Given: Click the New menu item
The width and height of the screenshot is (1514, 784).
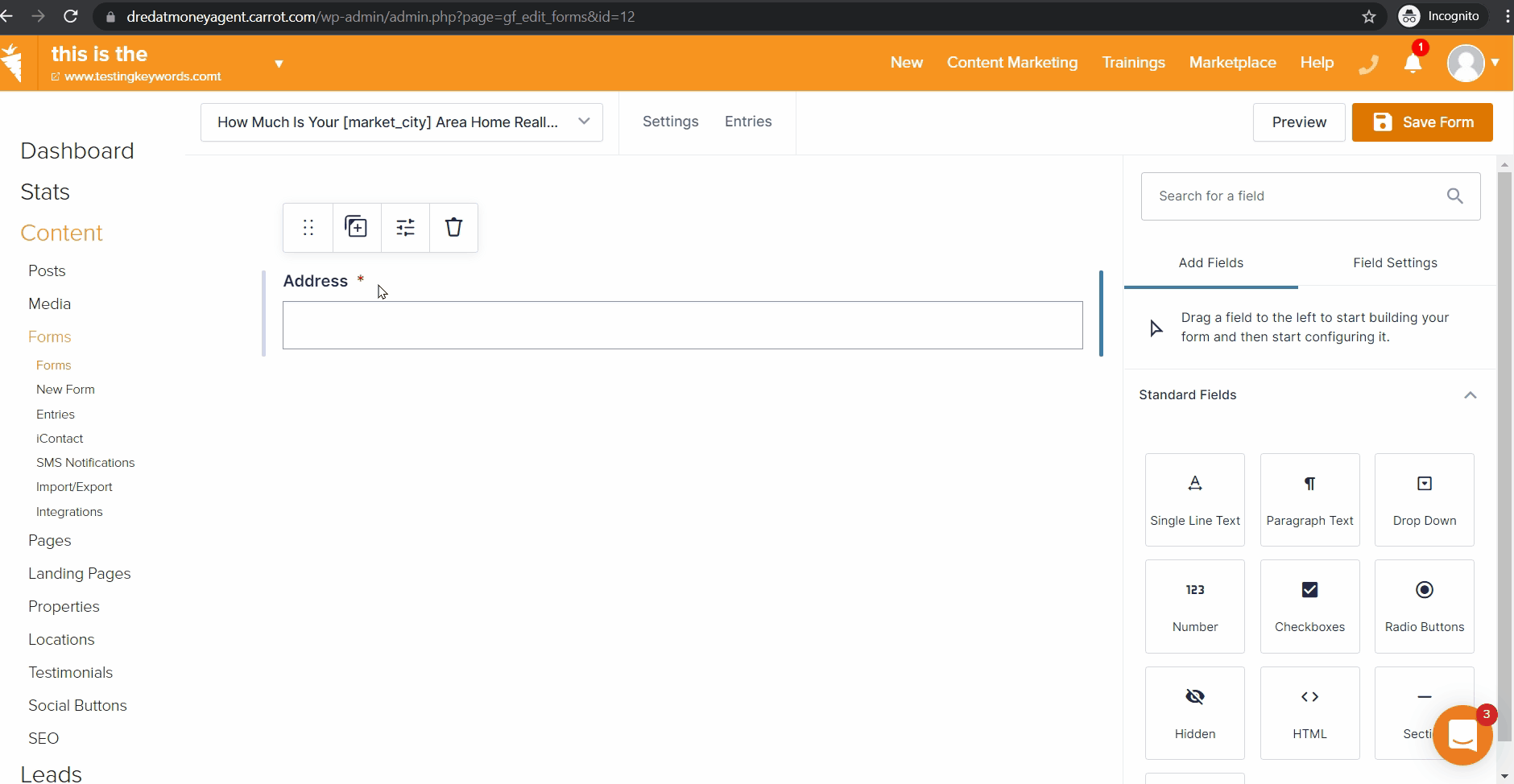Looking at the screenshot, I should 906,63.
